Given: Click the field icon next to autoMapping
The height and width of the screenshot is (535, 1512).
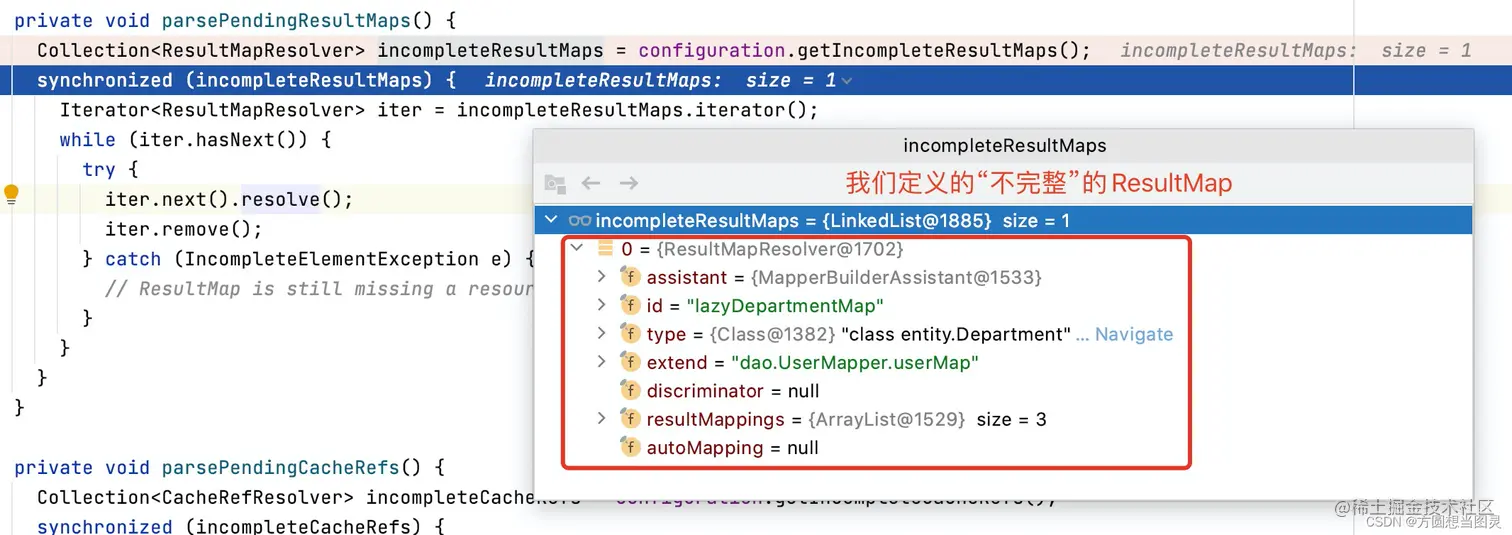Looking at the screenshot, I should click(x=630, y=447).
